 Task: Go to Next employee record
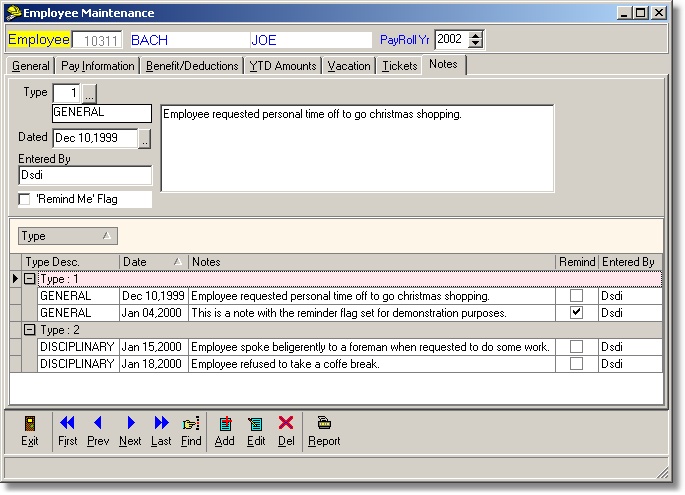click(x=130, y=424)
